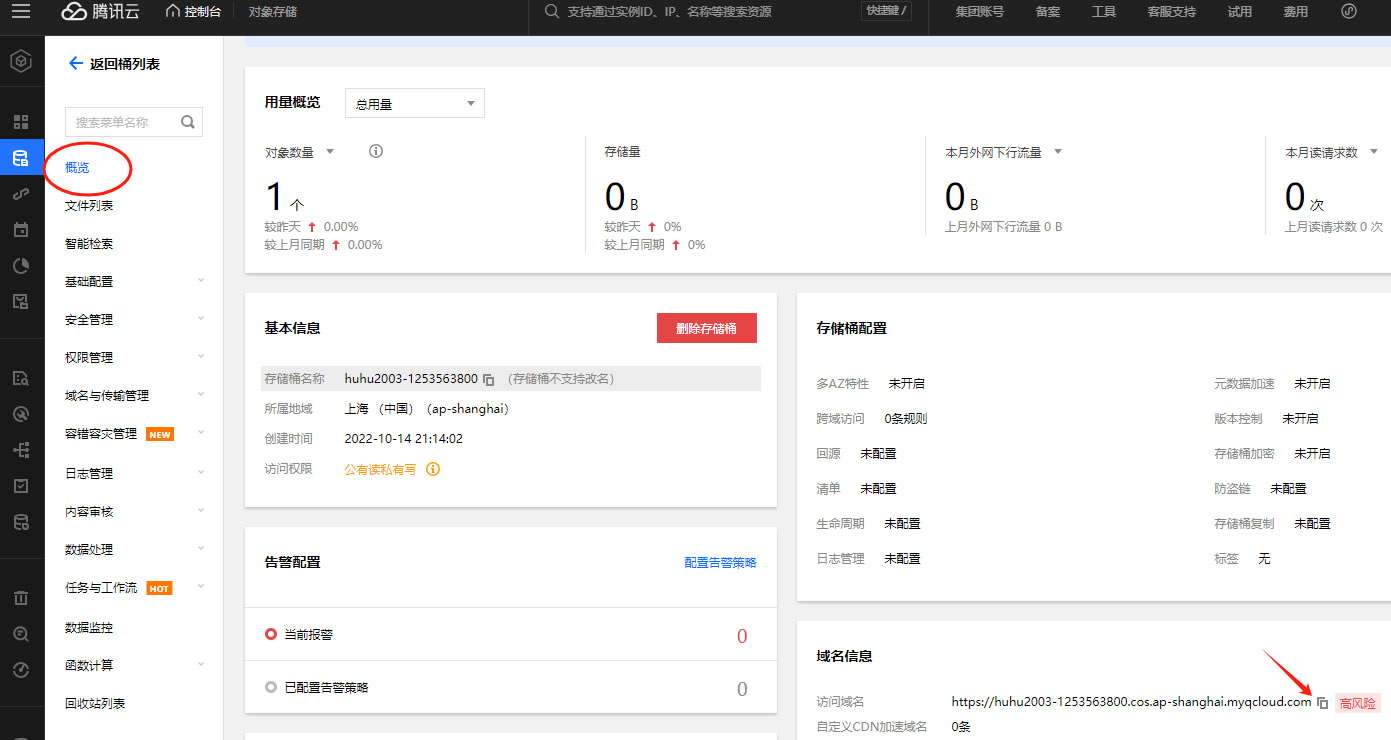Screen dimensions: 1391x740
Task: Focus the 搜索菜单名称 search box
Action: pos(122,122)
